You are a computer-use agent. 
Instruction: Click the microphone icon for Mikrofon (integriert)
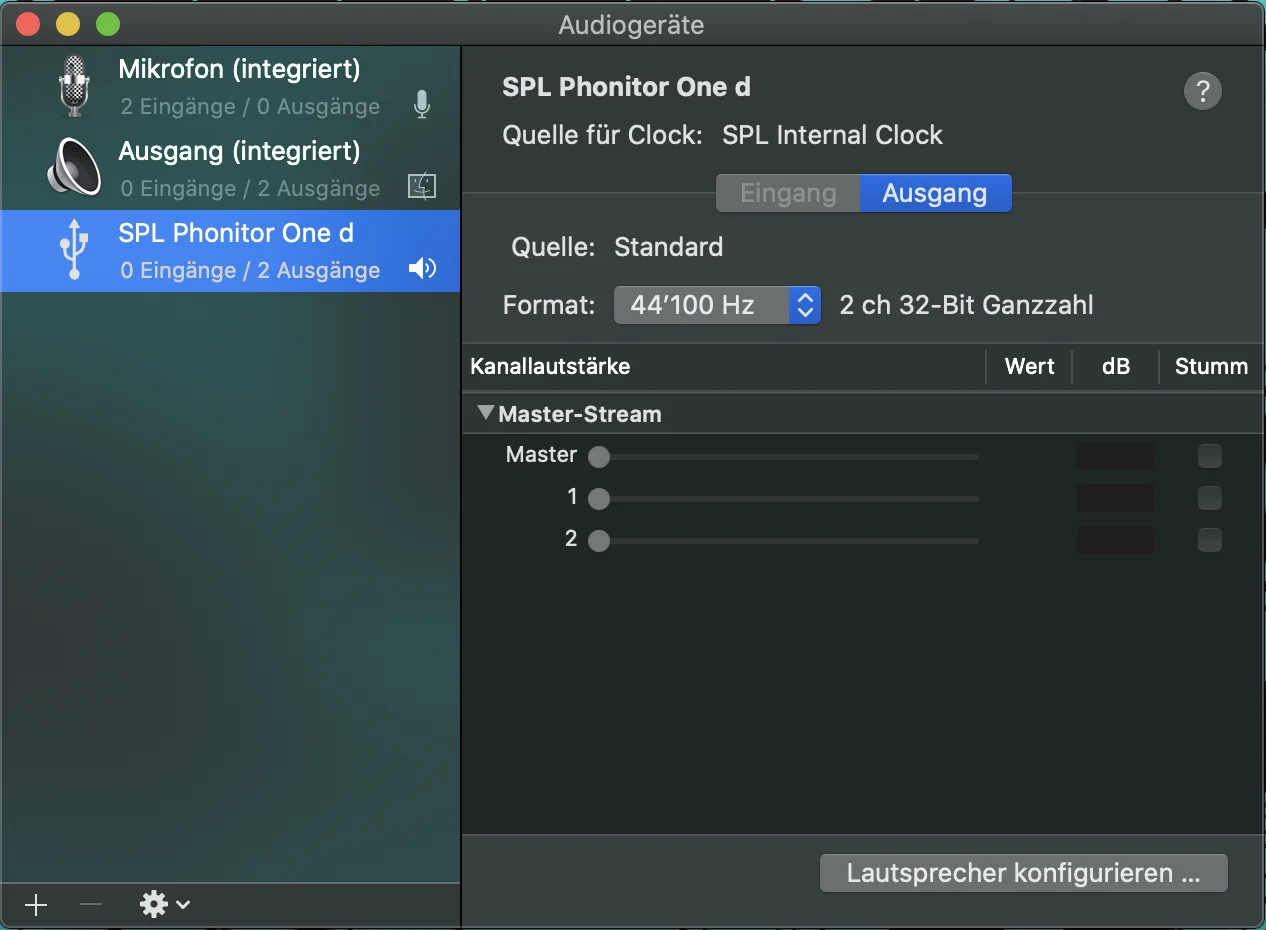point(74,87)
